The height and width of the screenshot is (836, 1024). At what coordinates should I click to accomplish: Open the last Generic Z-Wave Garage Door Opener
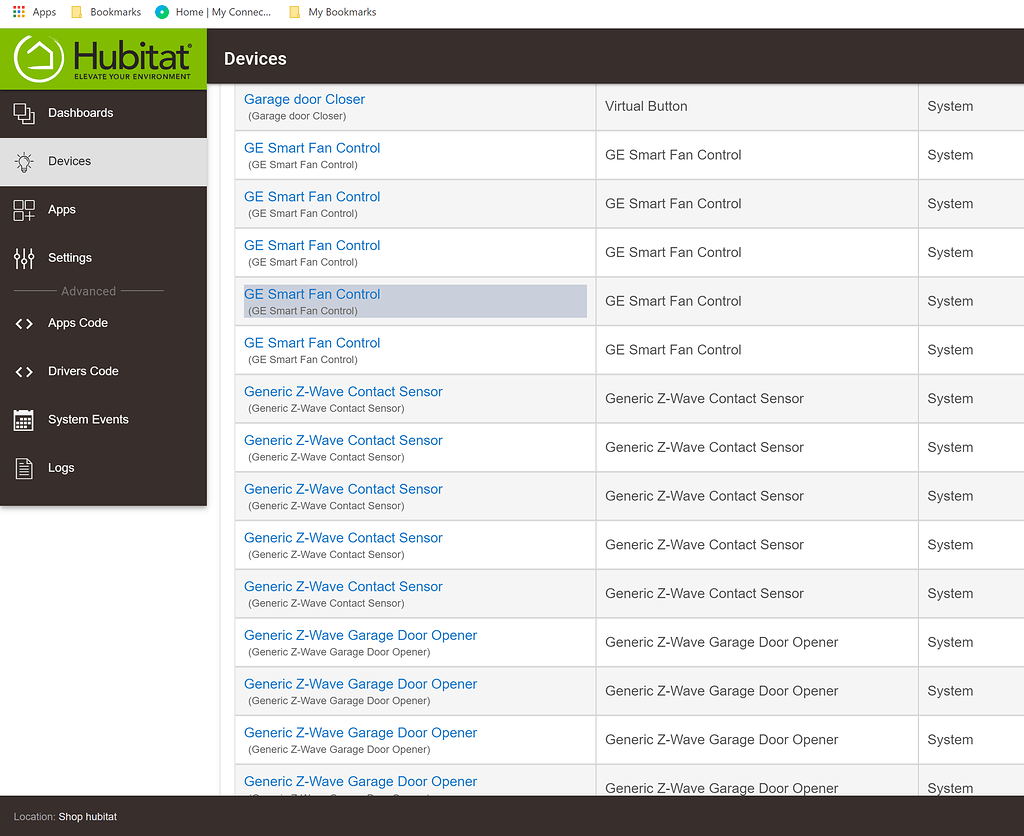(359, 781)
